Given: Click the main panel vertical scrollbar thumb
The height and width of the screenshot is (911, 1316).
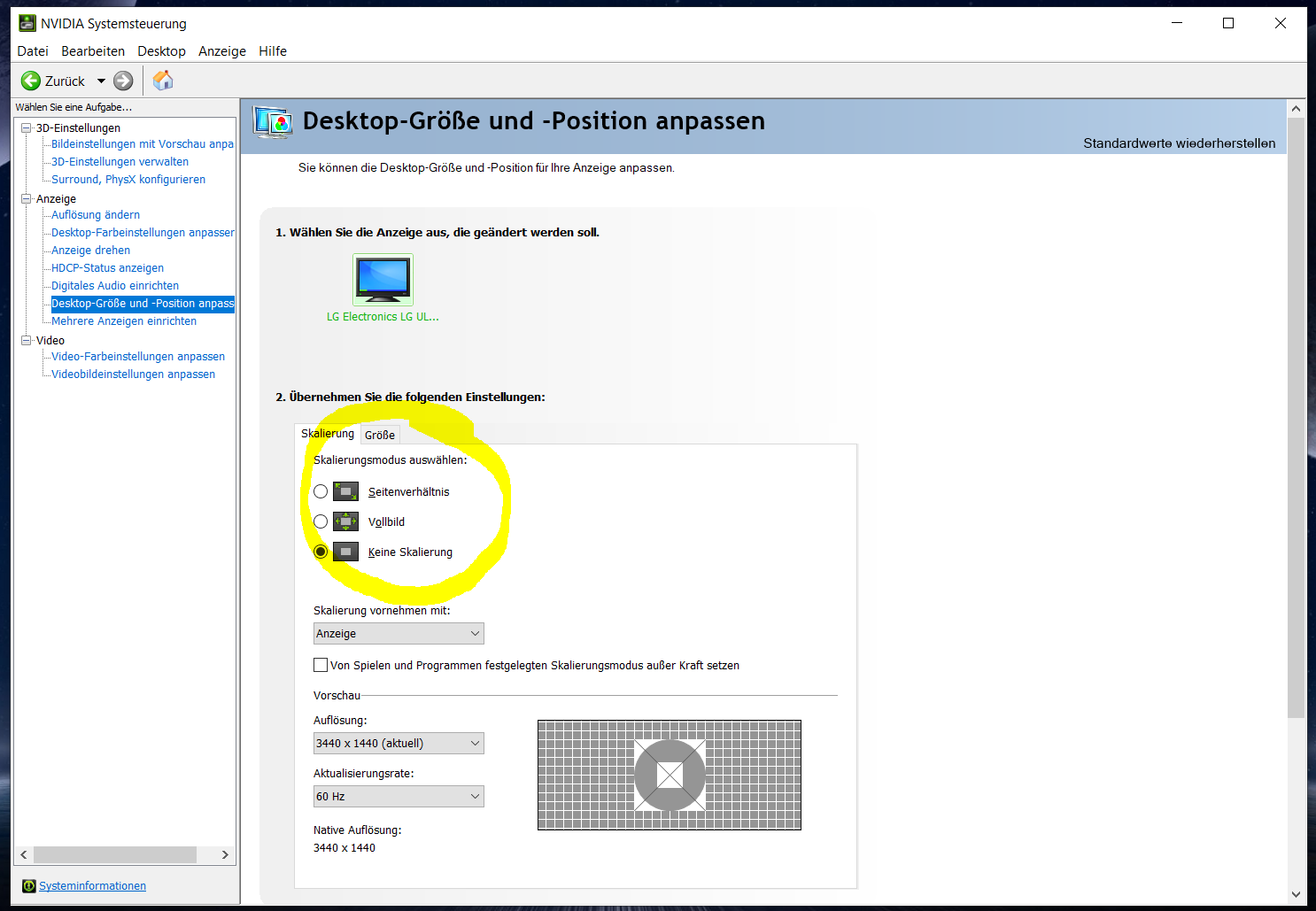Looking at the screenshot, I should 1297,417.
